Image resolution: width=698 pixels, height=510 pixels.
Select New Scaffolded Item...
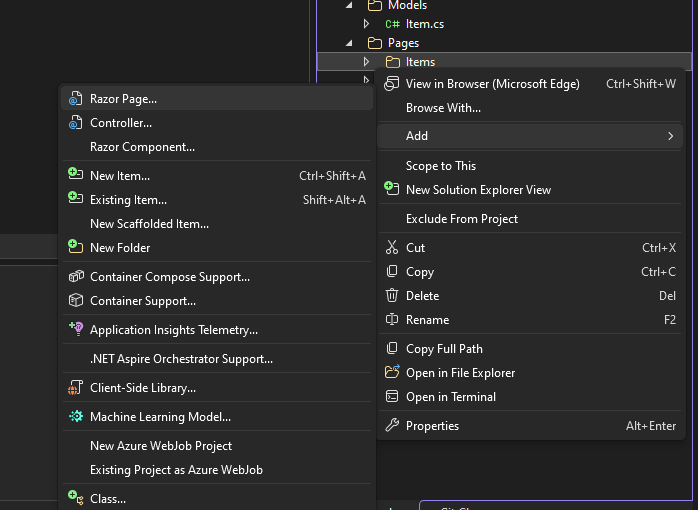click(x=217, y=224)
